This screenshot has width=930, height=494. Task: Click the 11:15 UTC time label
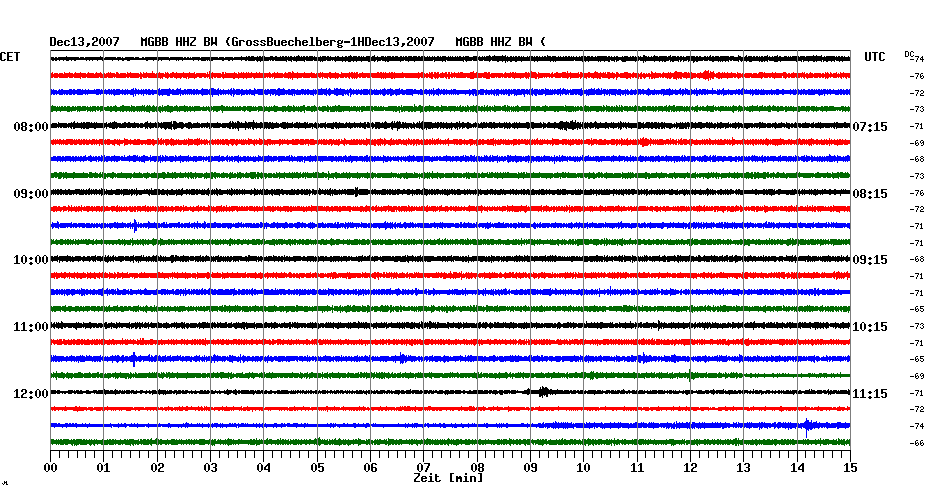pos(870,394)
